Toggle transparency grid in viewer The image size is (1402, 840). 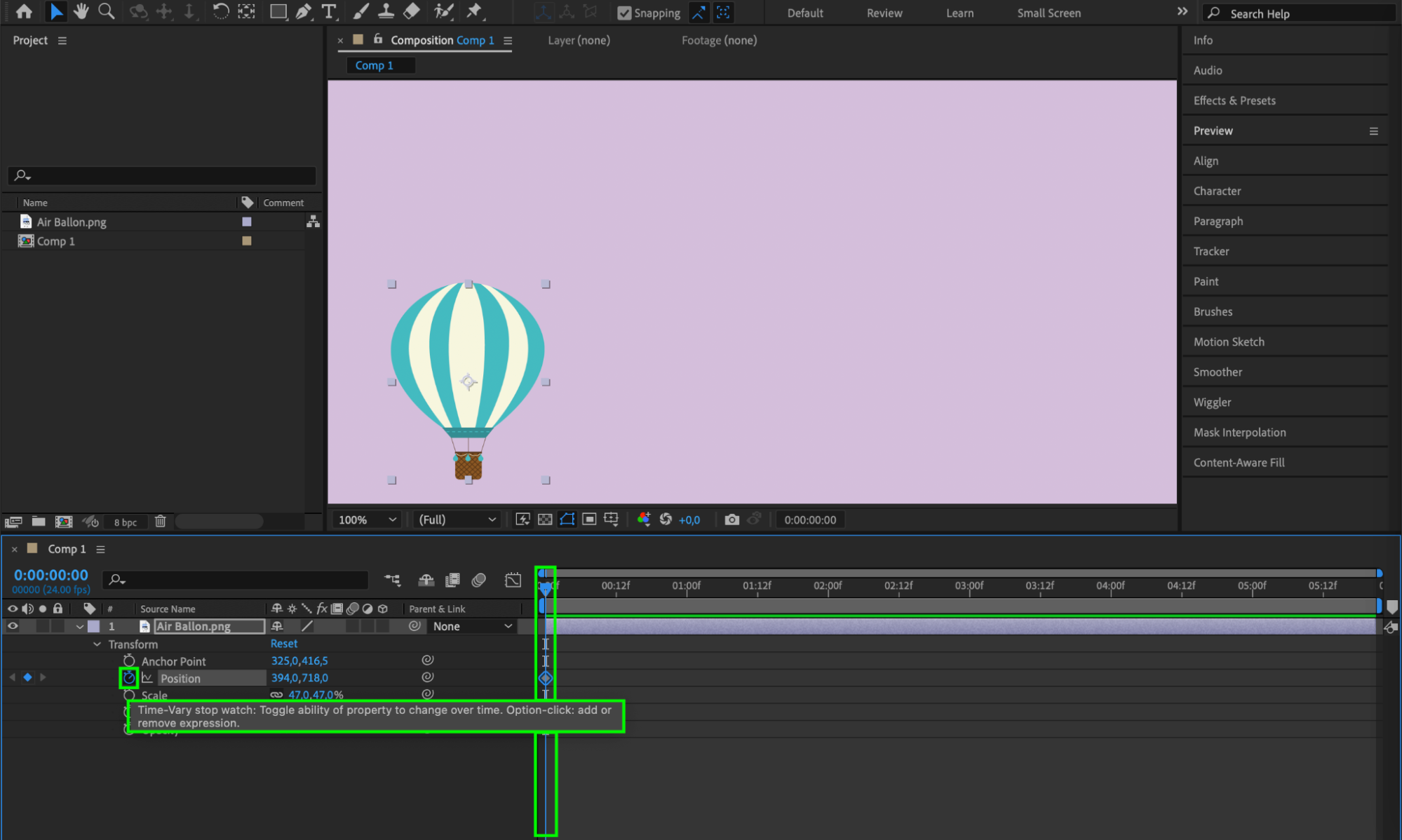[545, 520]
